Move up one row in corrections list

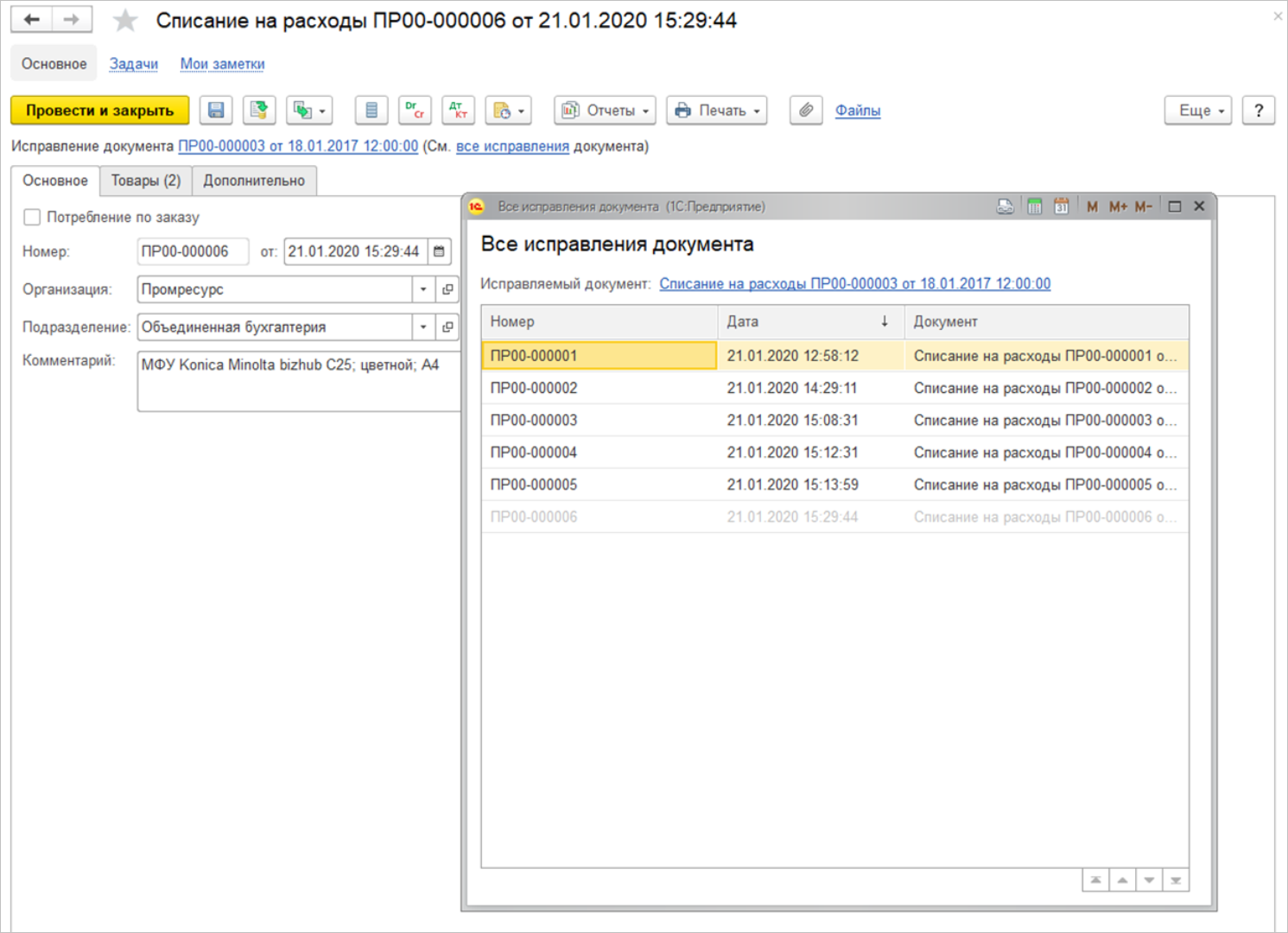[1122, 879]
